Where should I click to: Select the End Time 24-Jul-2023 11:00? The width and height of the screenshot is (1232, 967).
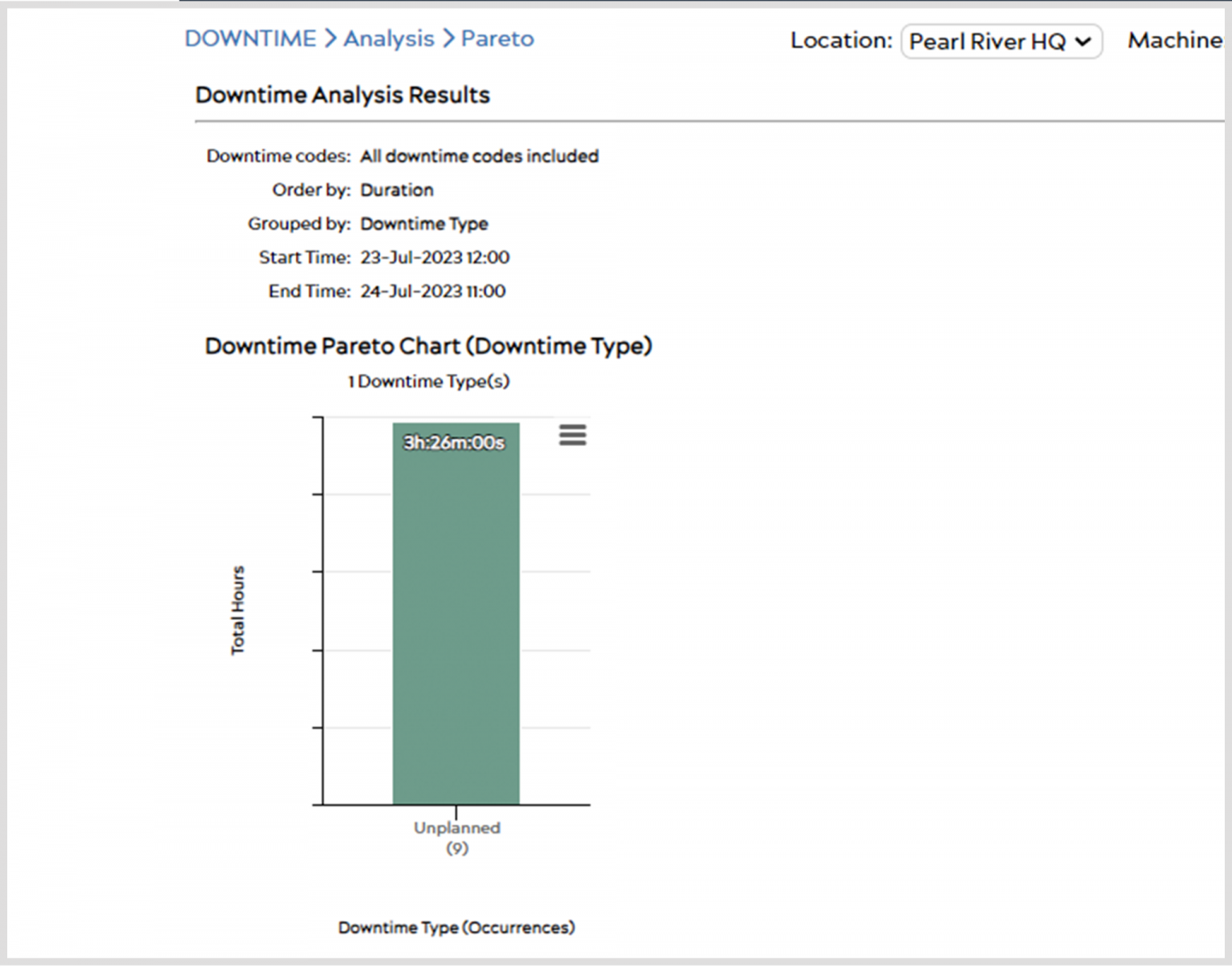(433, 291)
